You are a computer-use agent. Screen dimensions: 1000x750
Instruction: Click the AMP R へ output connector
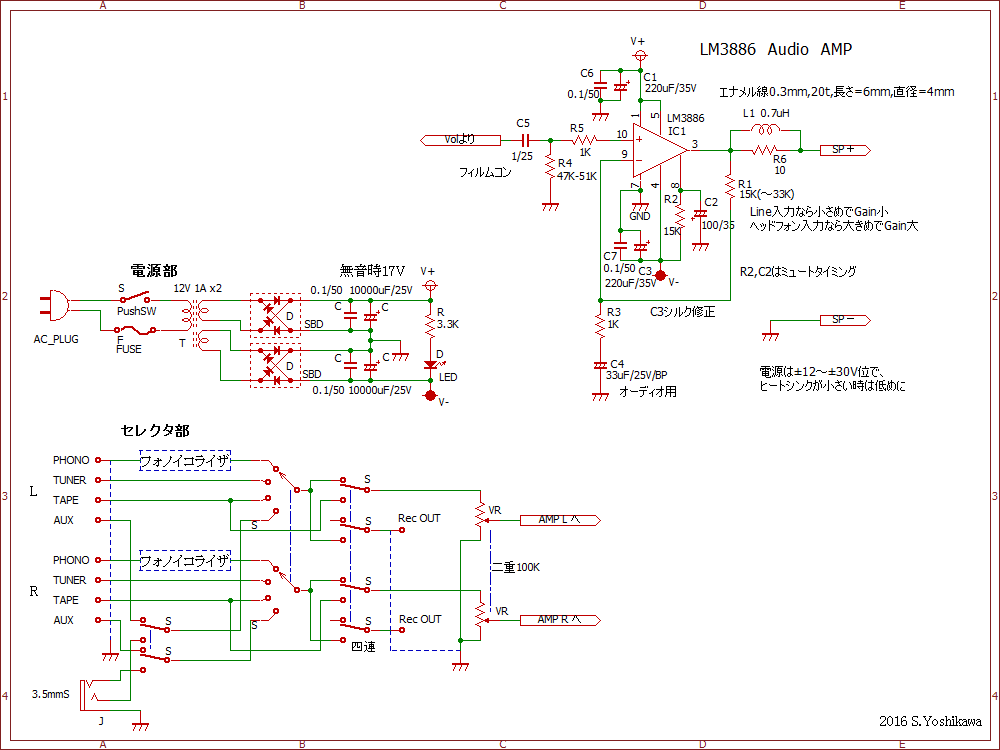click(x=560, y=620)
